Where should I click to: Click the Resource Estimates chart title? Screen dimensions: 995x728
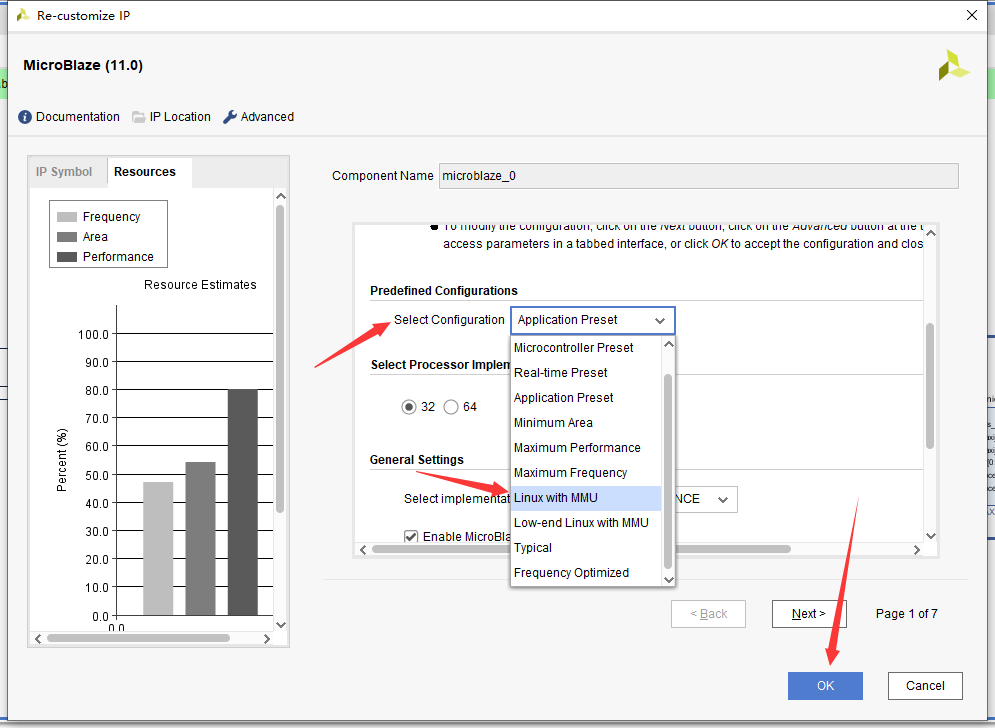click(200, 285)
